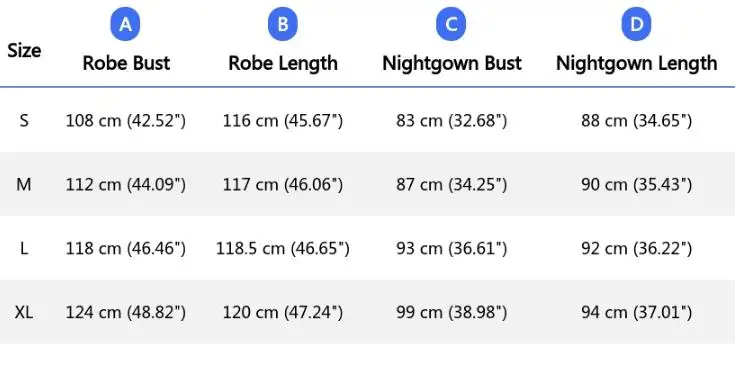This screenshot has height=372, width=736.
Task: Select the 92 cm (36.22") cell
Action: 636,249
